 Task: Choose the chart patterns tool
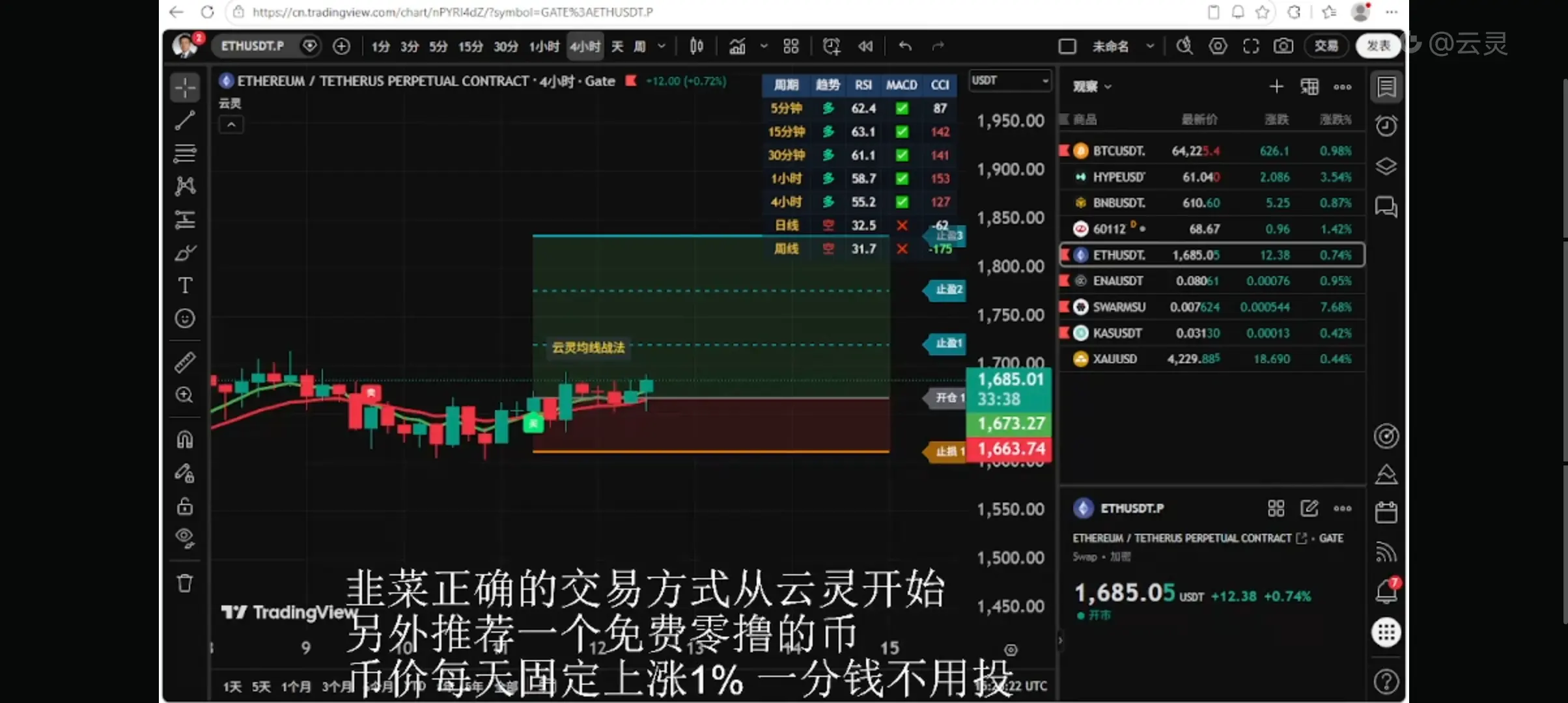(x=185, y=186)
